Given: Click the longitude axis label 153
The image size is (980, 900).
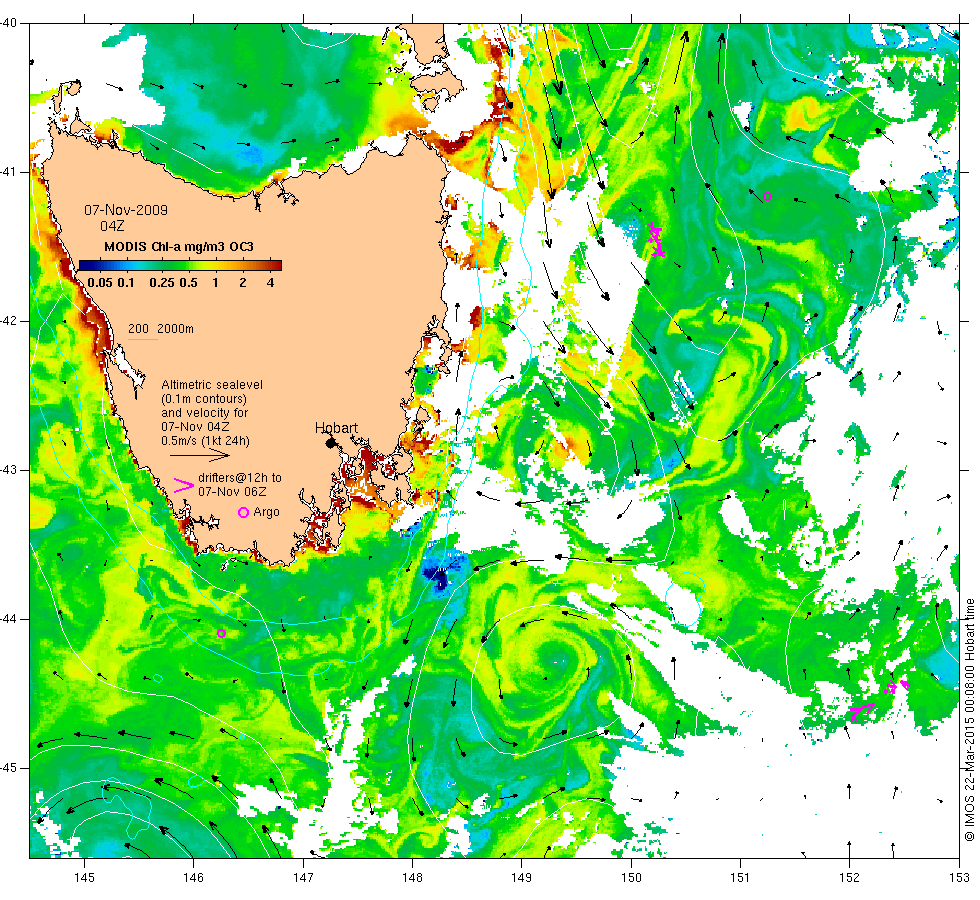Looking at the screenshot, I should (959, 878).
